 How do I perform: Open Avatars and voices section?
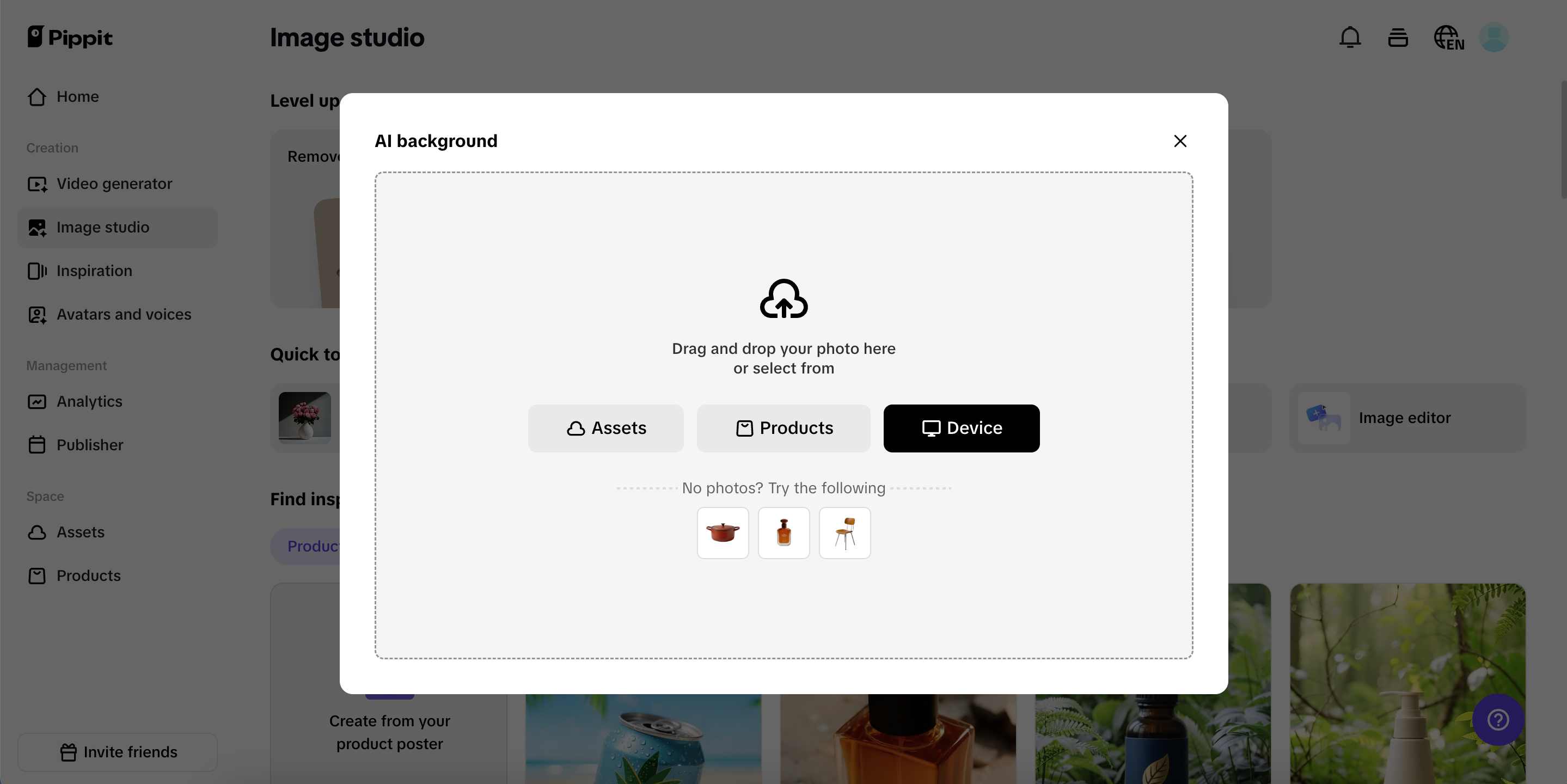(x=124, y=315)
